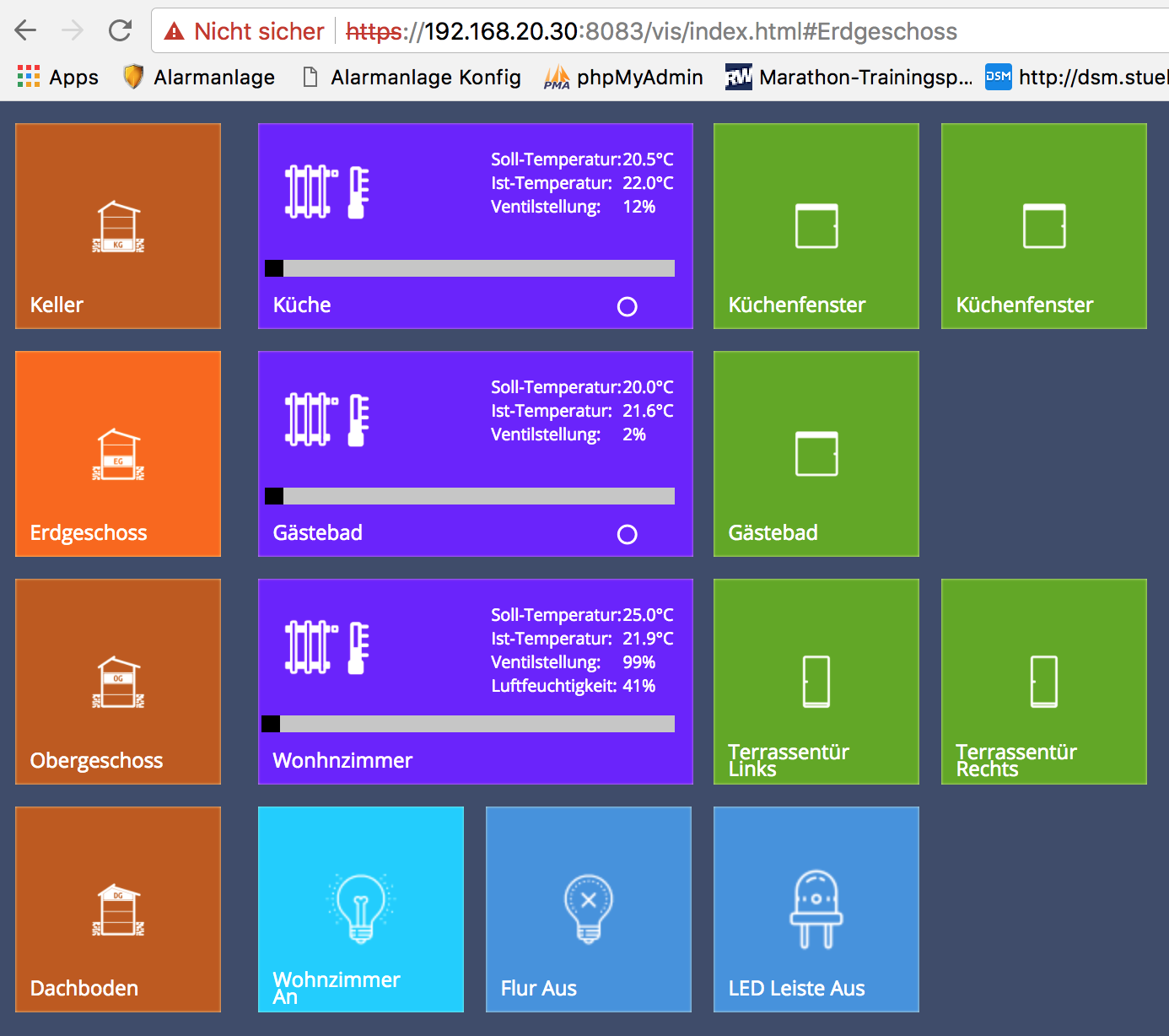Click the Keller house icon

[x=118, y=227]
